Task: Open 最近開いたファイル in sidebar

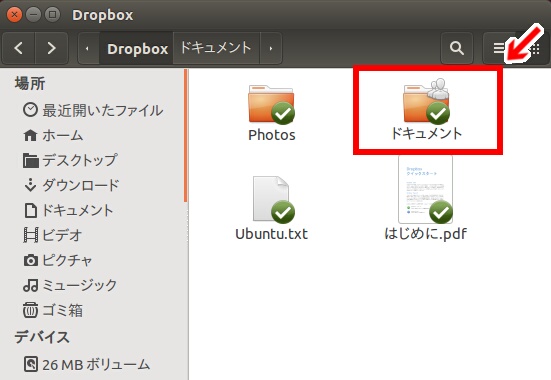Action: coord(93,110)
